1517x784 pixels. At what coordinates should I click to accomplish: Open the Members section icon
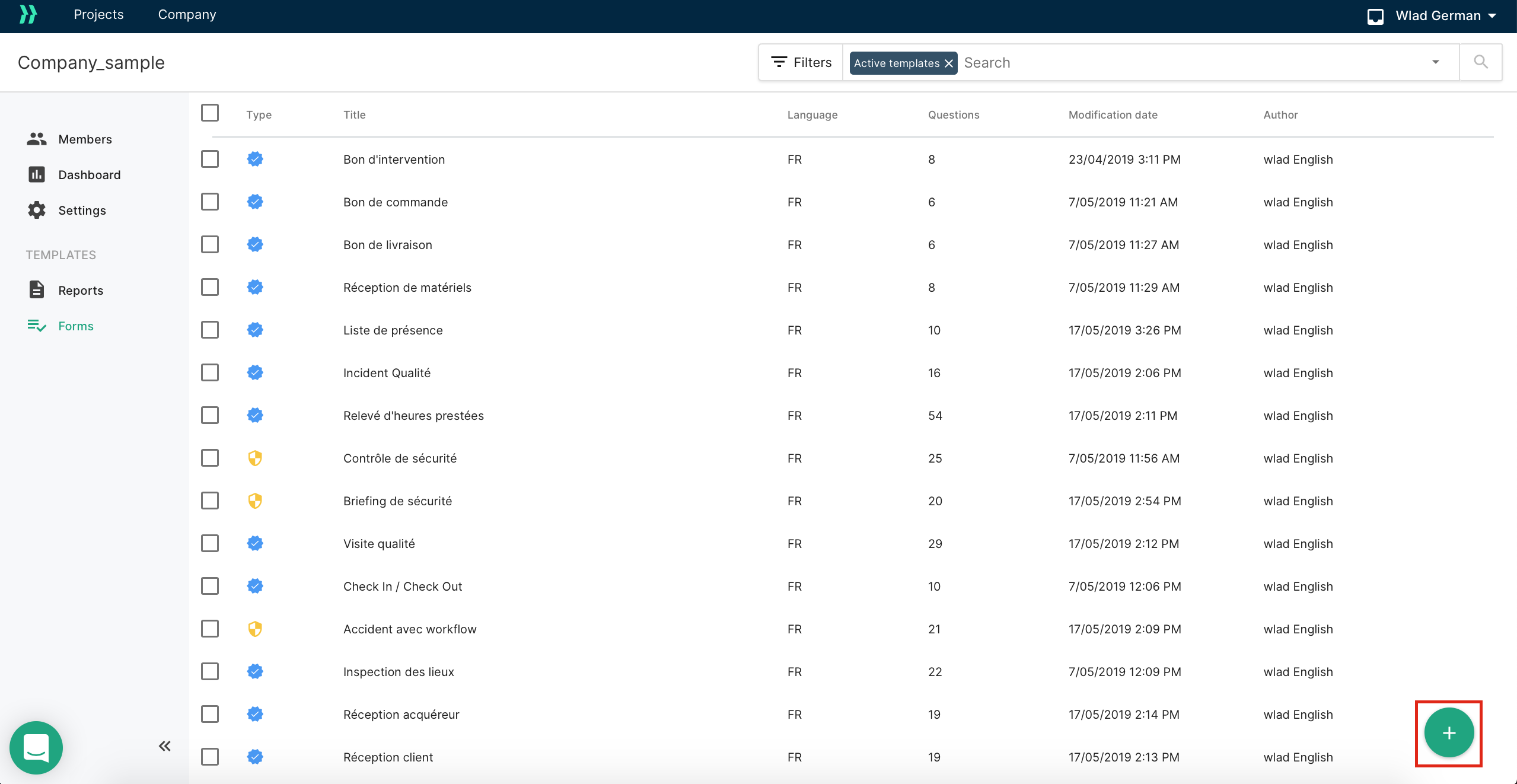(37, 139)
